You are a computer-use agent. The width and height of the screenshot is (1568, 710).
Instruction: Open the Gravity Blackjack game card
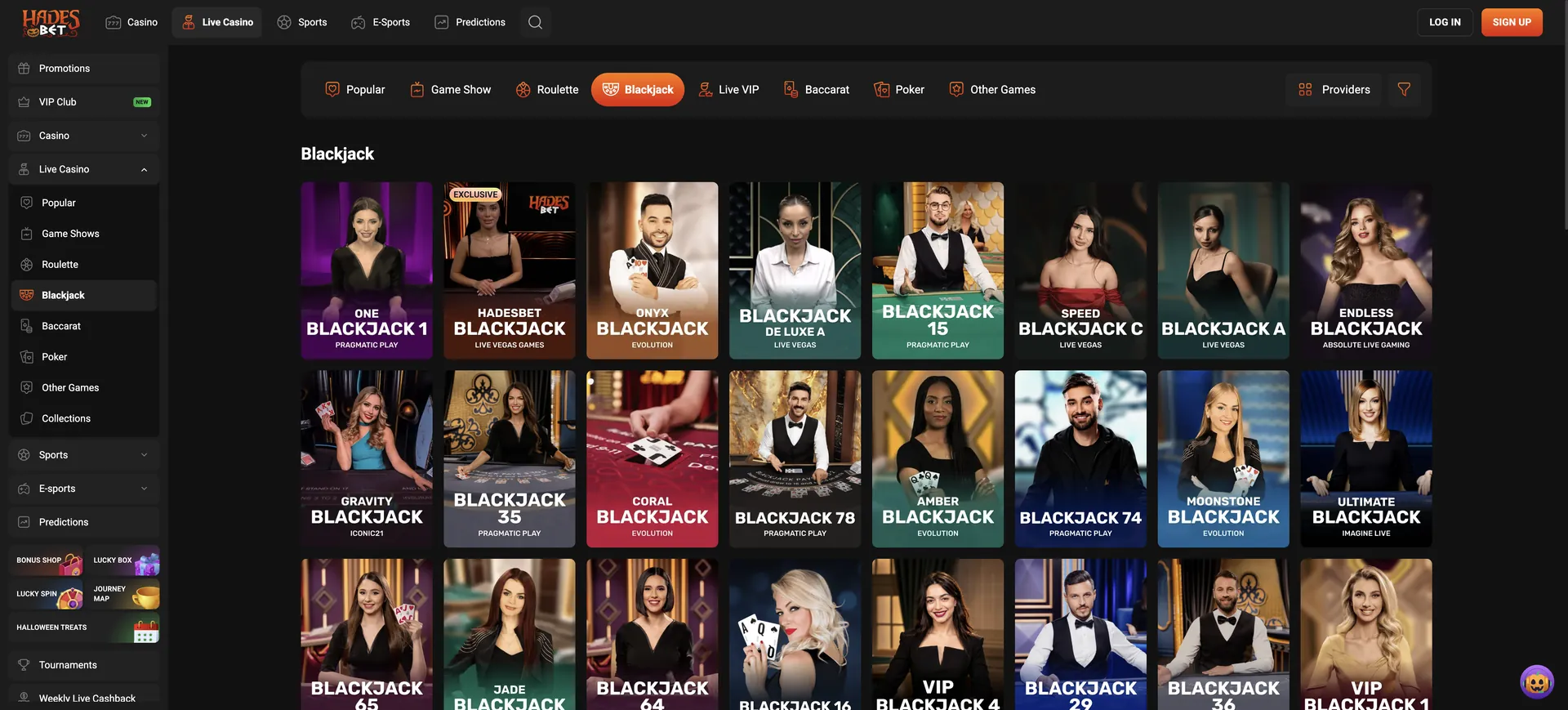pyautogui.click(x=367, y=459)
